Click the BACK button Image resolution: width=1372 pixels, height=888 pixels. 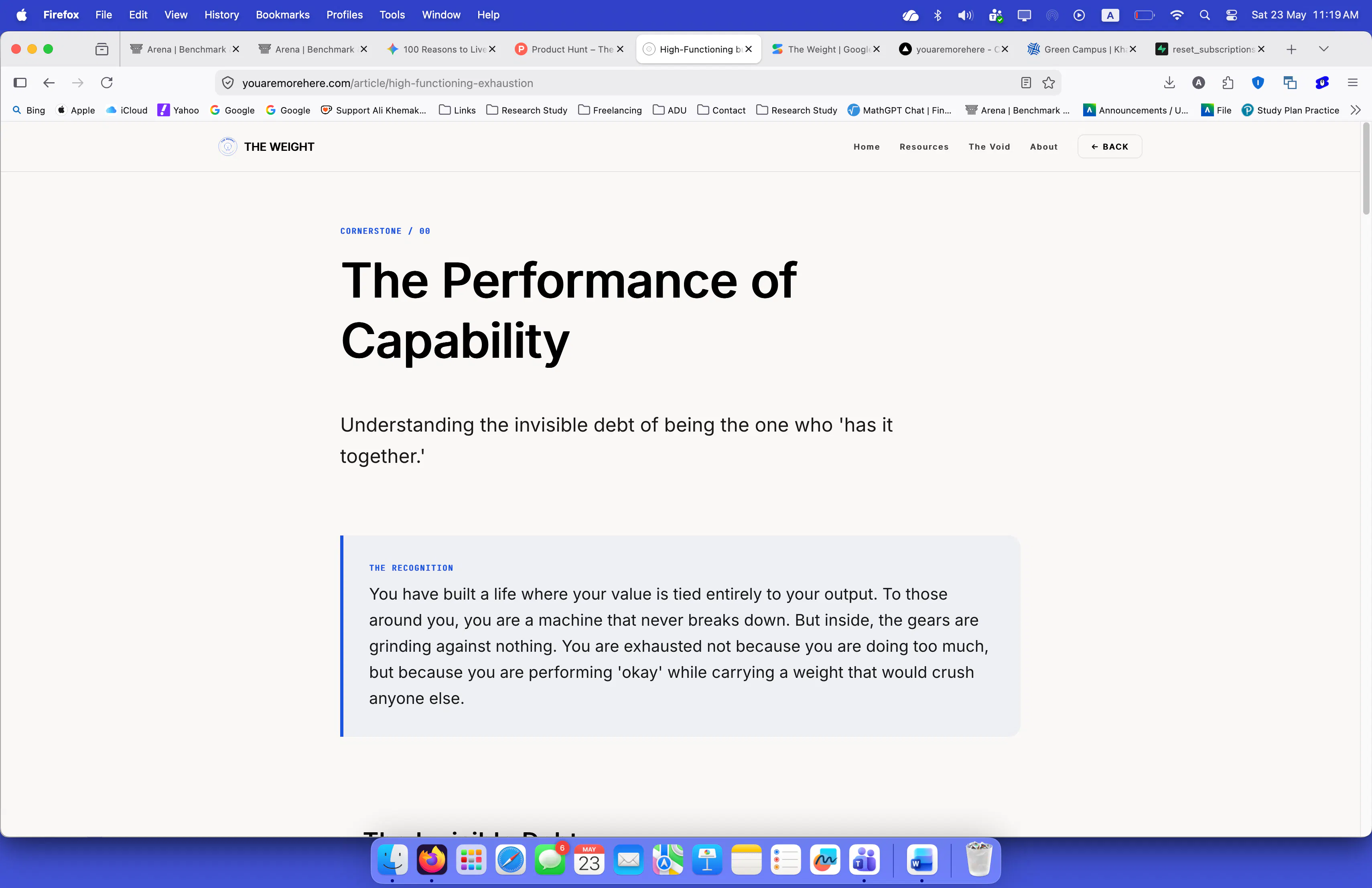point(1110,147)
